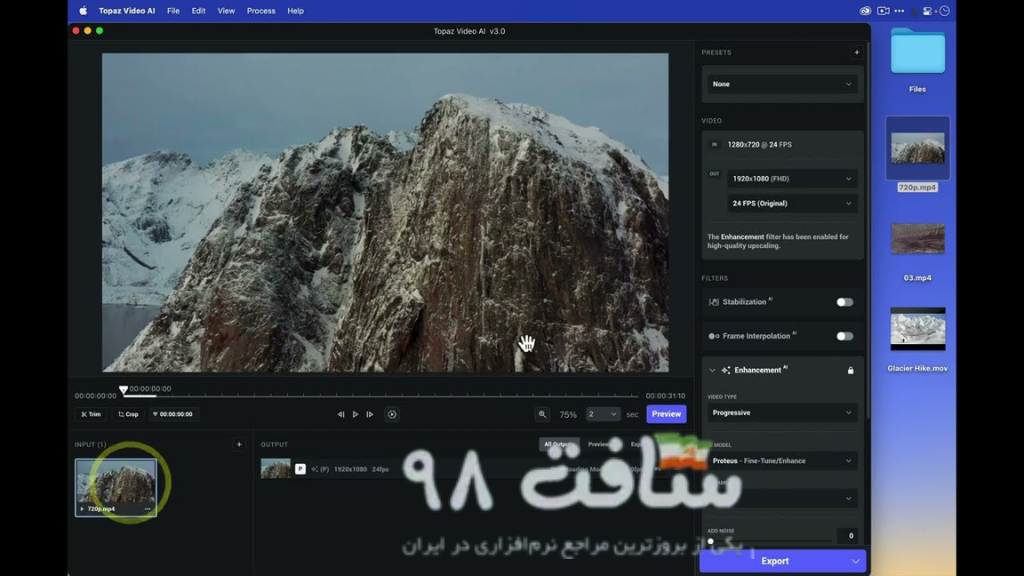Viewport: 1024px width, 576px height.
Task: Add a new input with plus icon
Action: coord(239,444)
